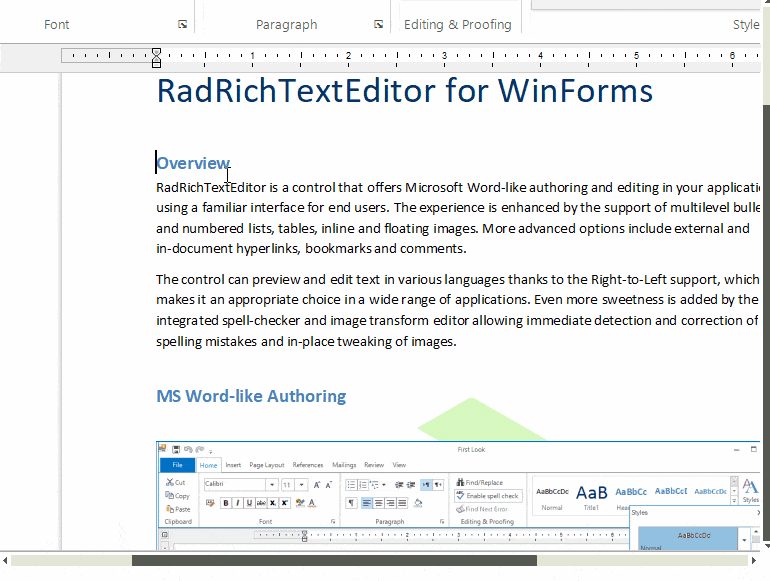The image size is (770, 581).
Task: Click the horizontal scrollbar thumb
Action: pyautogui.click(x=334, y=560)
